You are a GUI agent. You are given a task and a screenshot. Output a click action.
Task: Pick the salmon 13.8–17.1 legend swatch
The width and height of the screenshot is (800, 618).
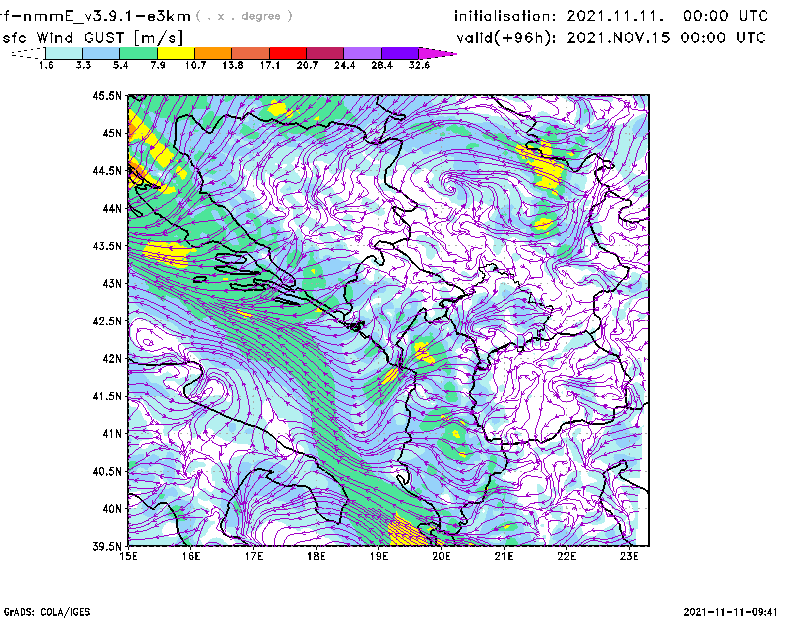pyautogui.click(x=251, y=53)
